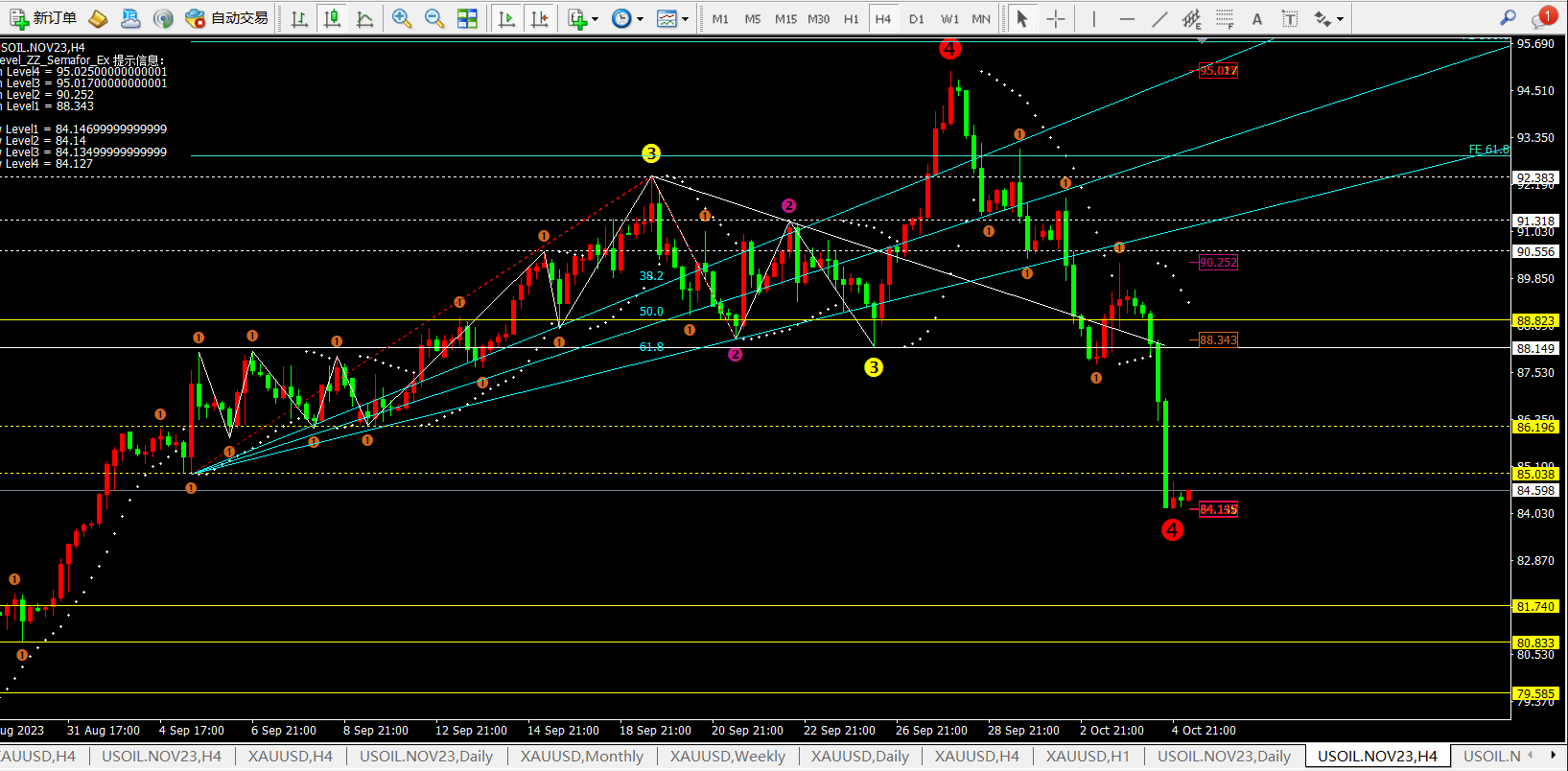Switch timeframe to M1
The image size is (1568, 771).
[x=720, y=18]
